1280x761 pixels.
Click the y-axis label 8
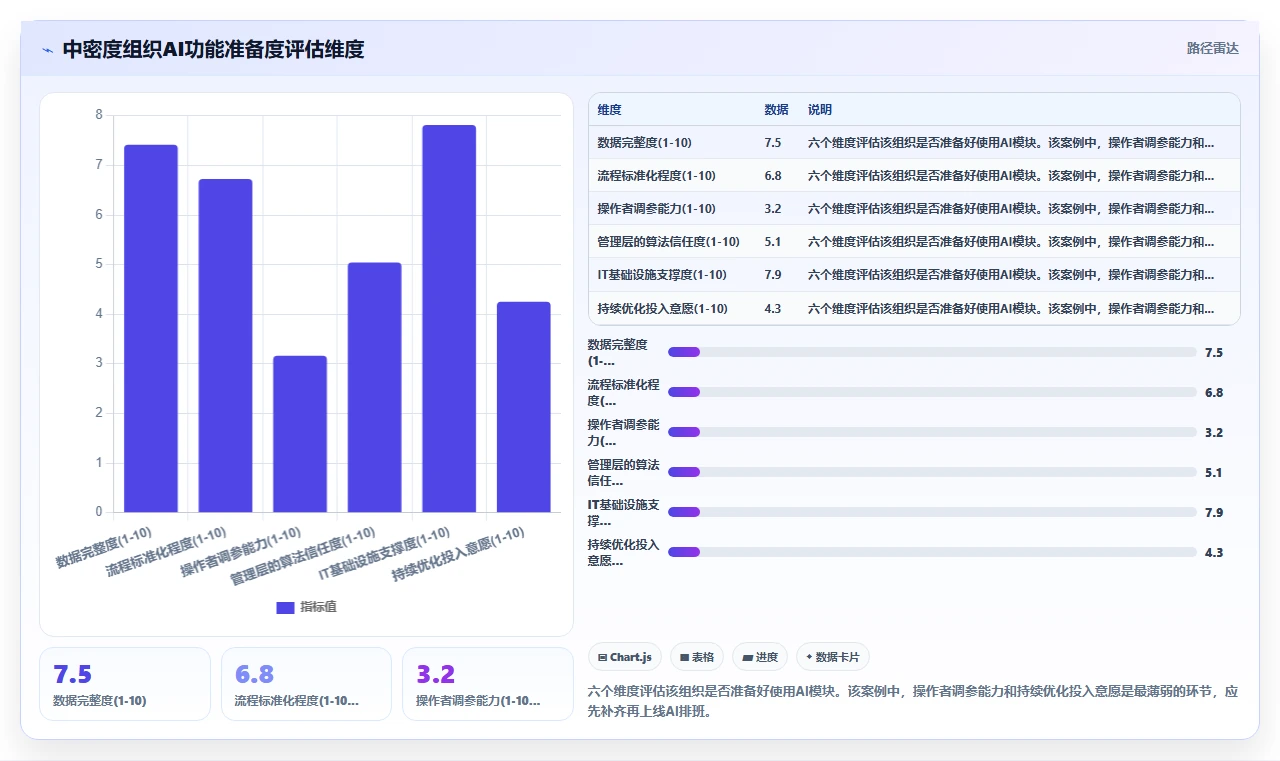[x=99, y=115]
